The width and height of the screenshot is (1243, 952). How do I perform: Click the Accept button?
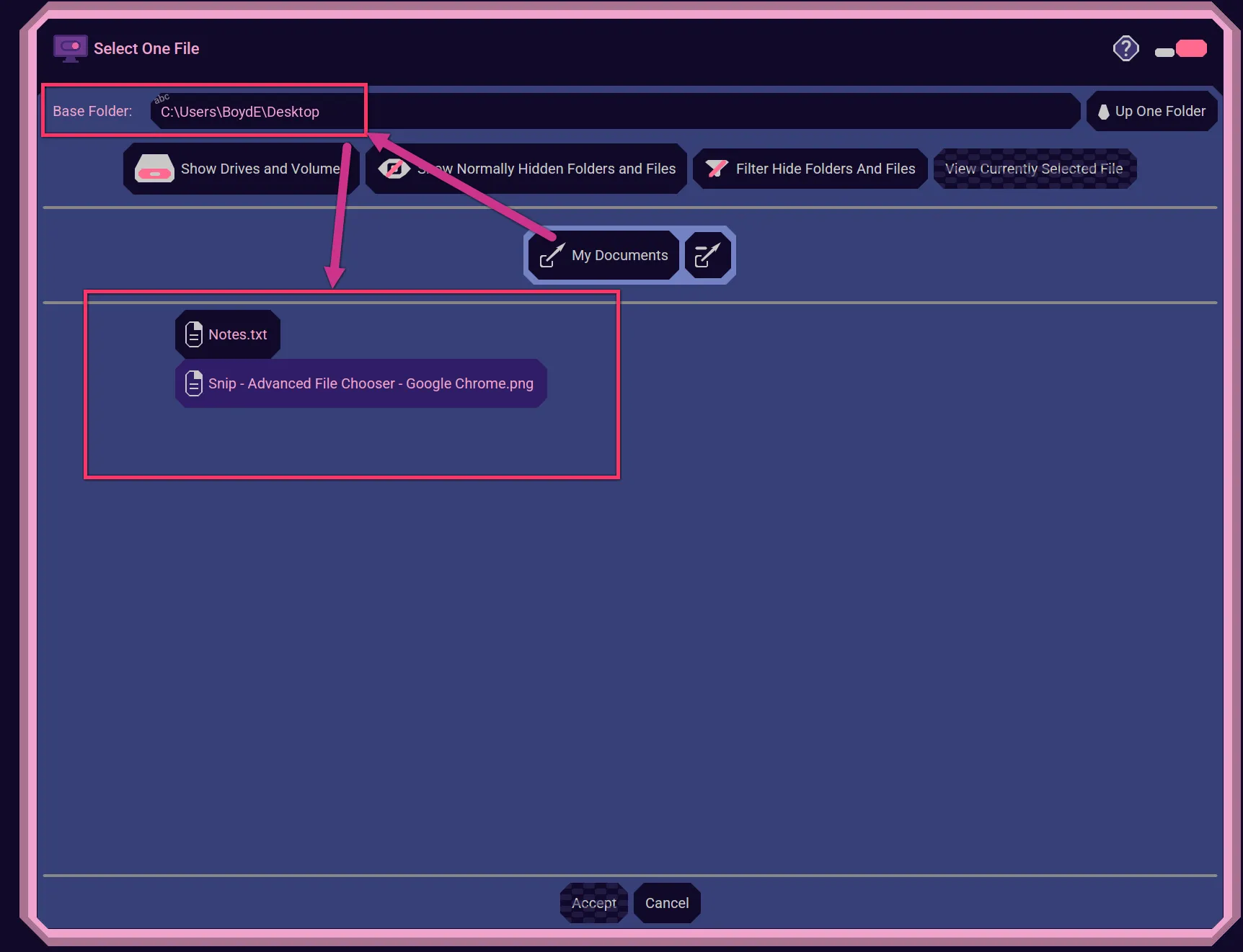coord(594,903)
